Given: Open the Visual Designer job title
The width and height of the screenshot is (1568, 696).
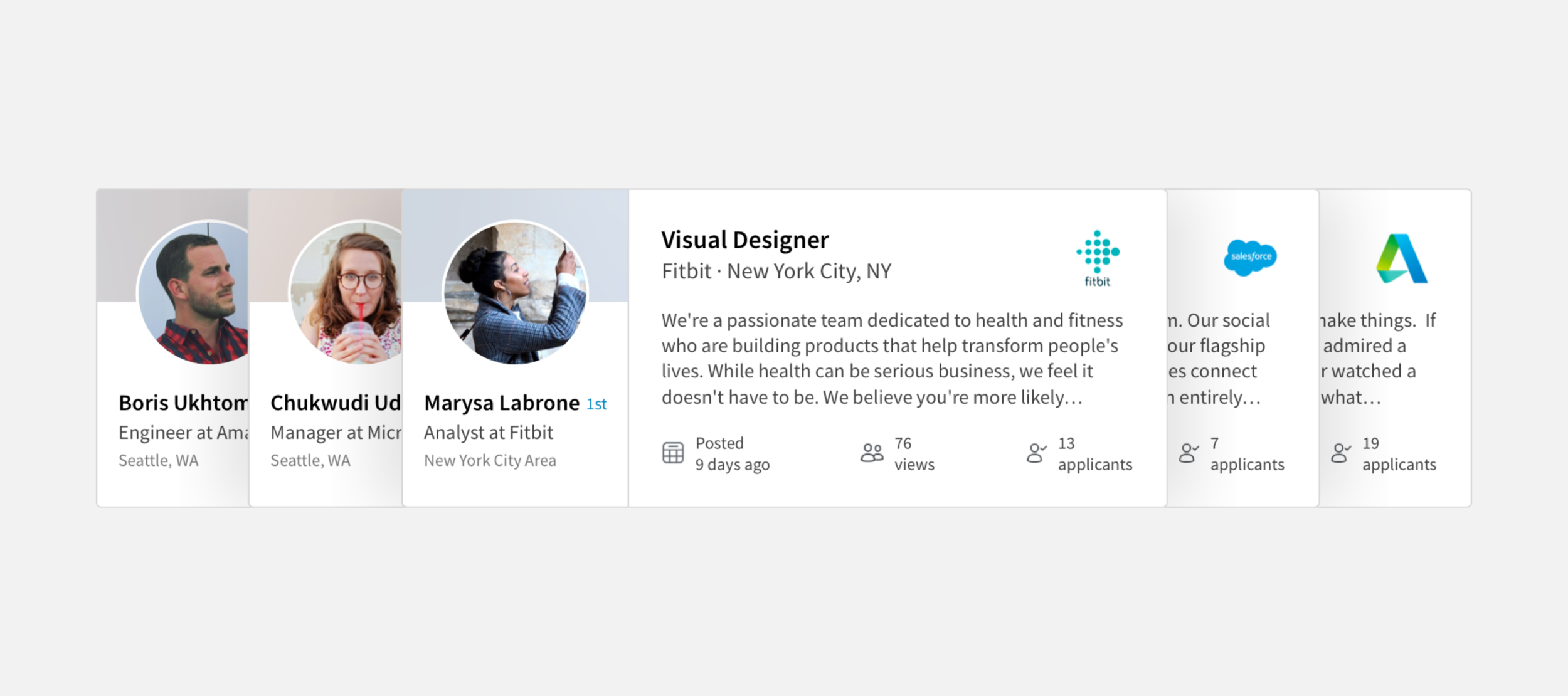Looking at the screenshot, I should (x=744, y=240).
